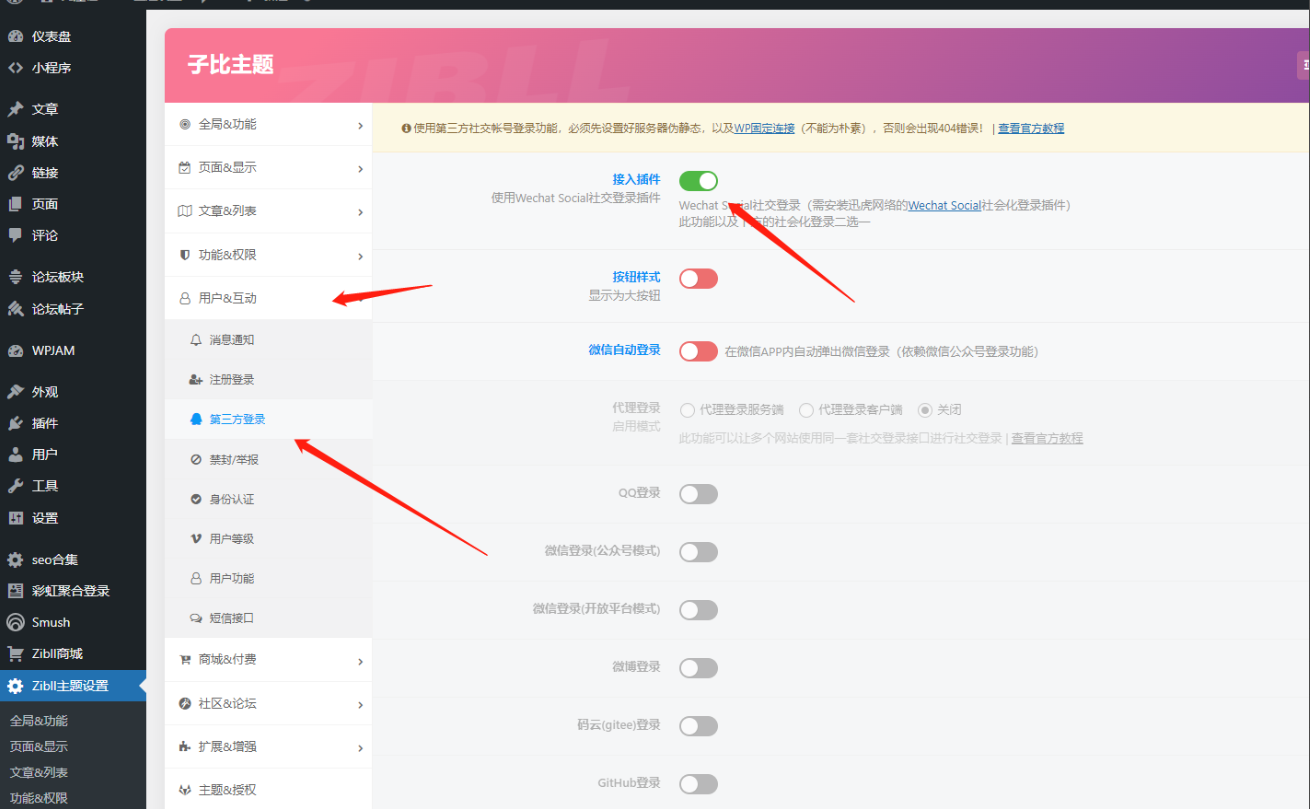This screenshot has height=809, width=1310.
Task: Expand the 全局&功能 section
Action: (267, 125)
